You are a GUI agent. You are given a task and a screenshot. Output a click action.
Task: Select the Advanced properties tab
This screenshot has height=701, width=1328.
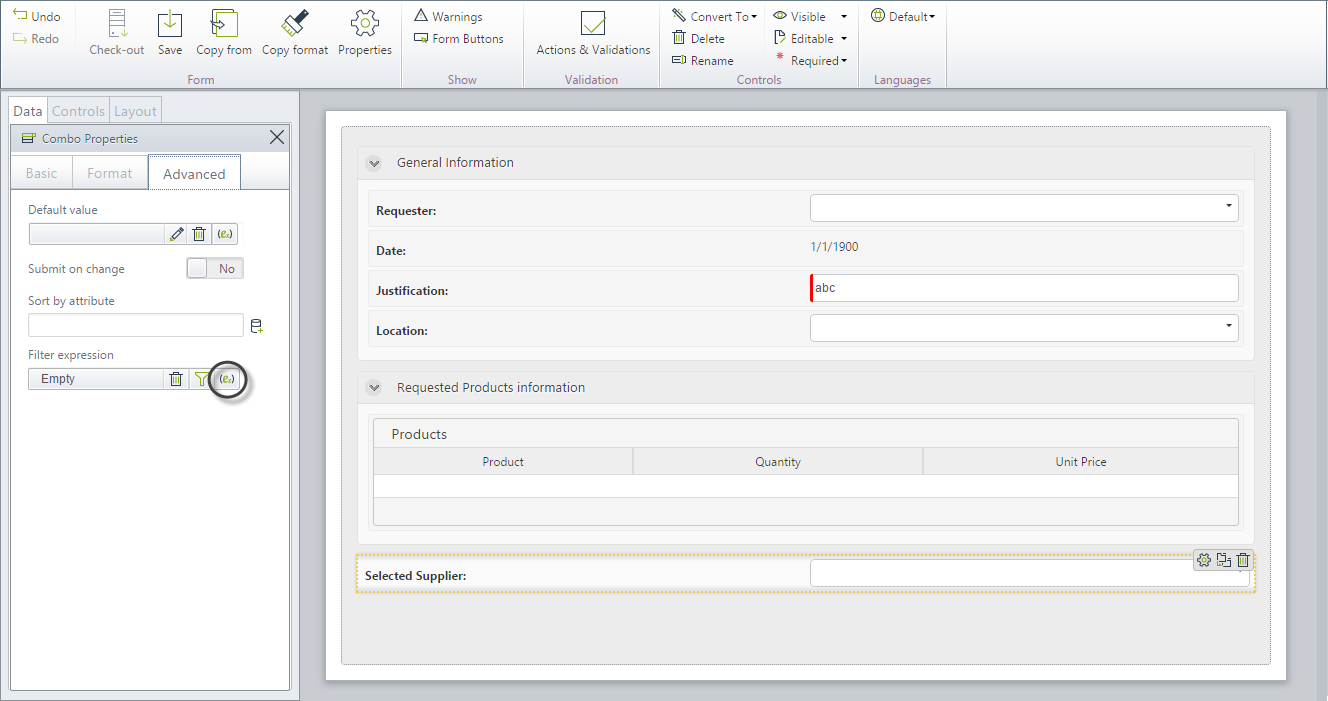click(x=194, y=173)
